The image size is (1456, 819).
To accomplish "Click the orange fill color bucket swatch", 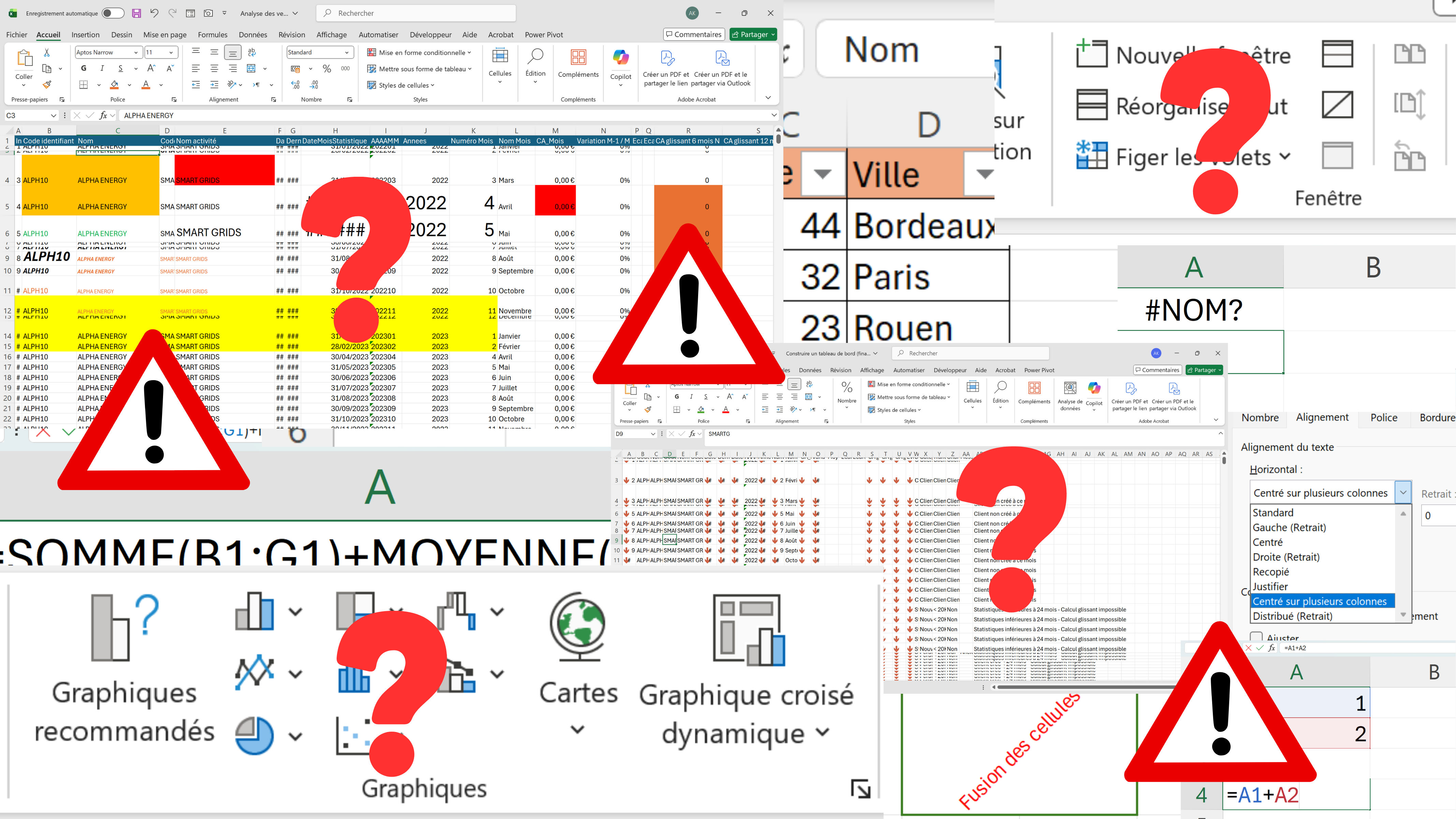I will click(114, 85).
